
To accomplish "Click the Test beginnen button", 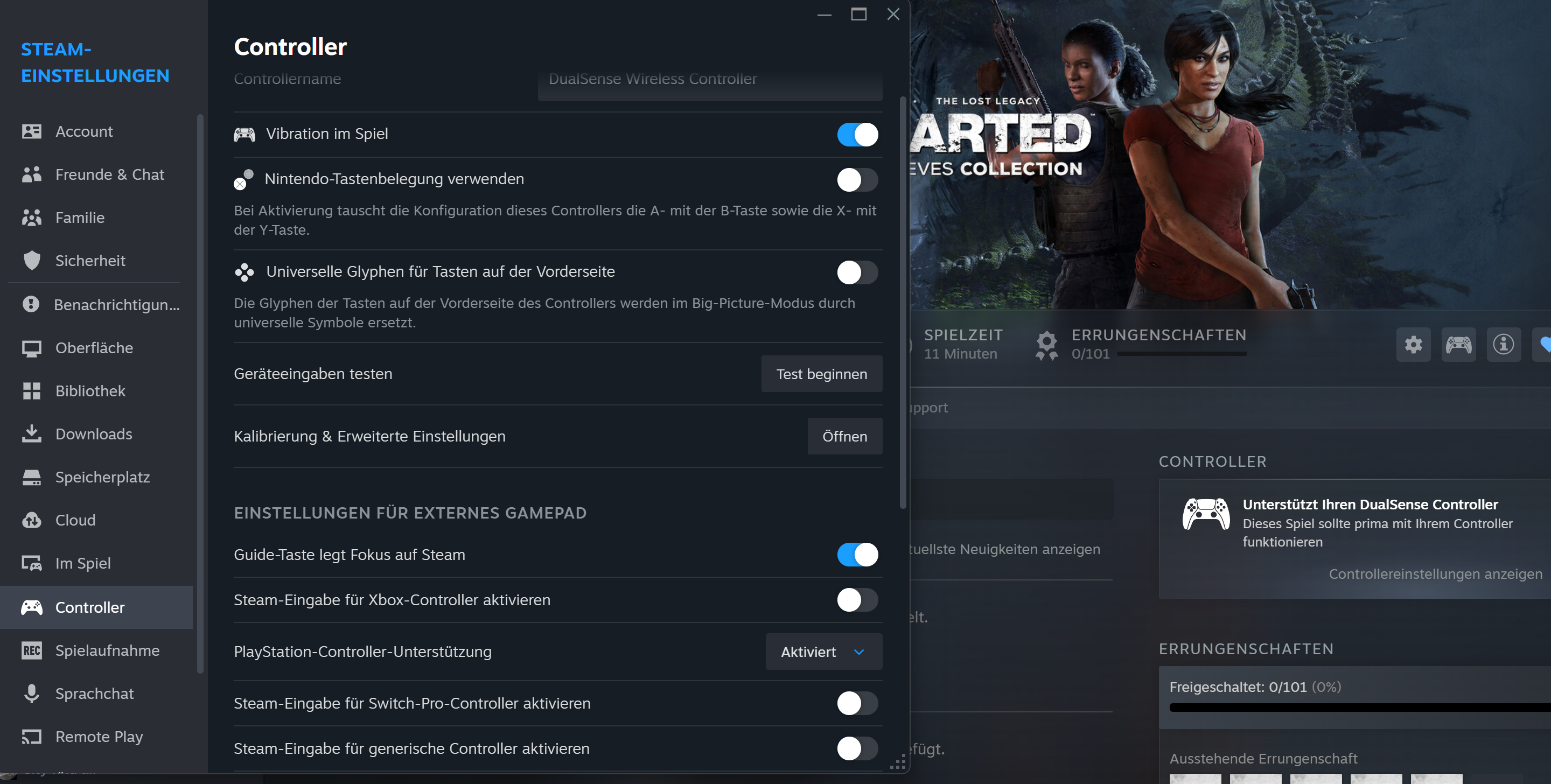I will point(821,374).
